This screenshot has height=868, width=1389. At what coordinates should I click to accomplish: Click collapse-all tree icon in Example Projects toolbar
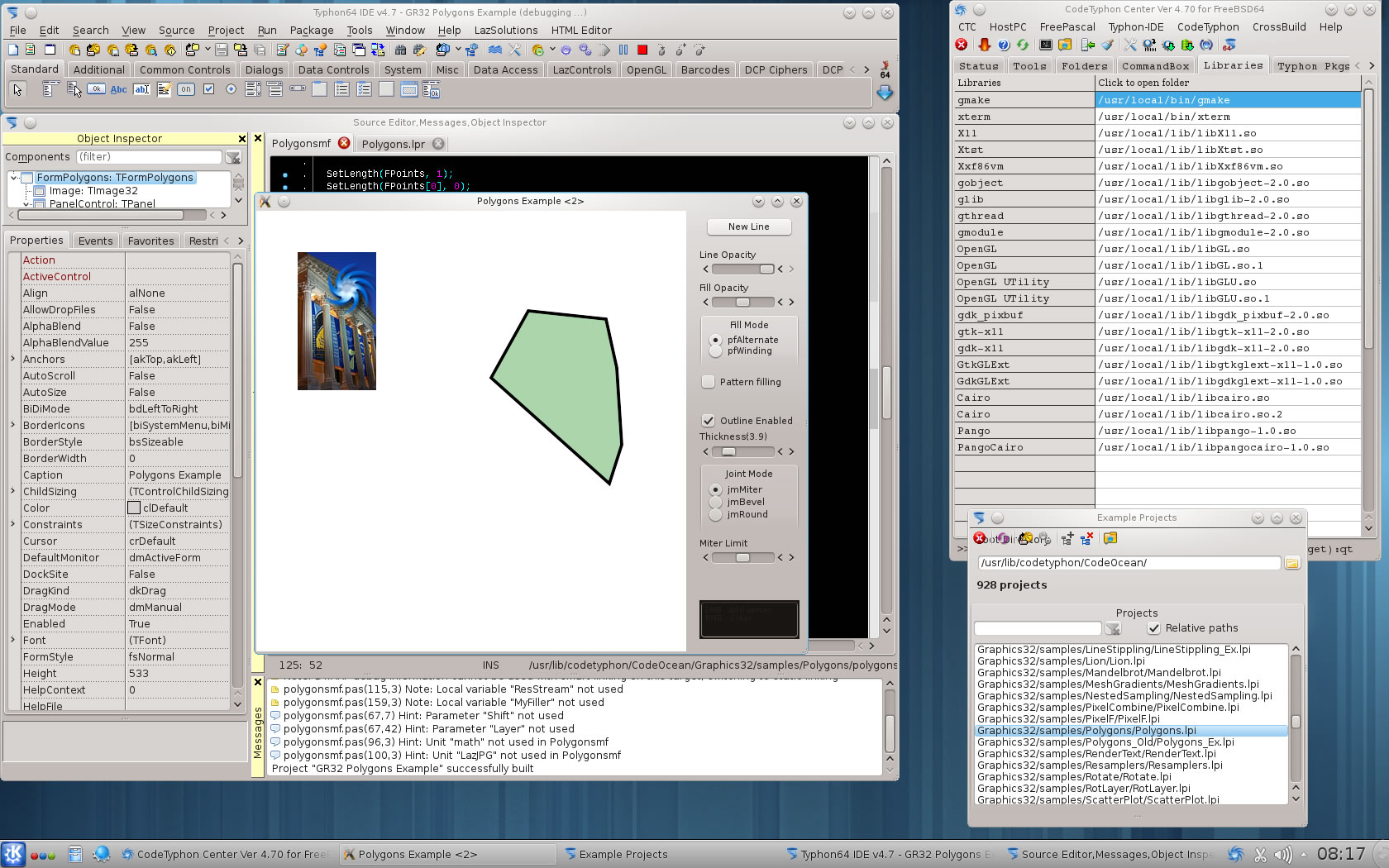[1086, 539]
